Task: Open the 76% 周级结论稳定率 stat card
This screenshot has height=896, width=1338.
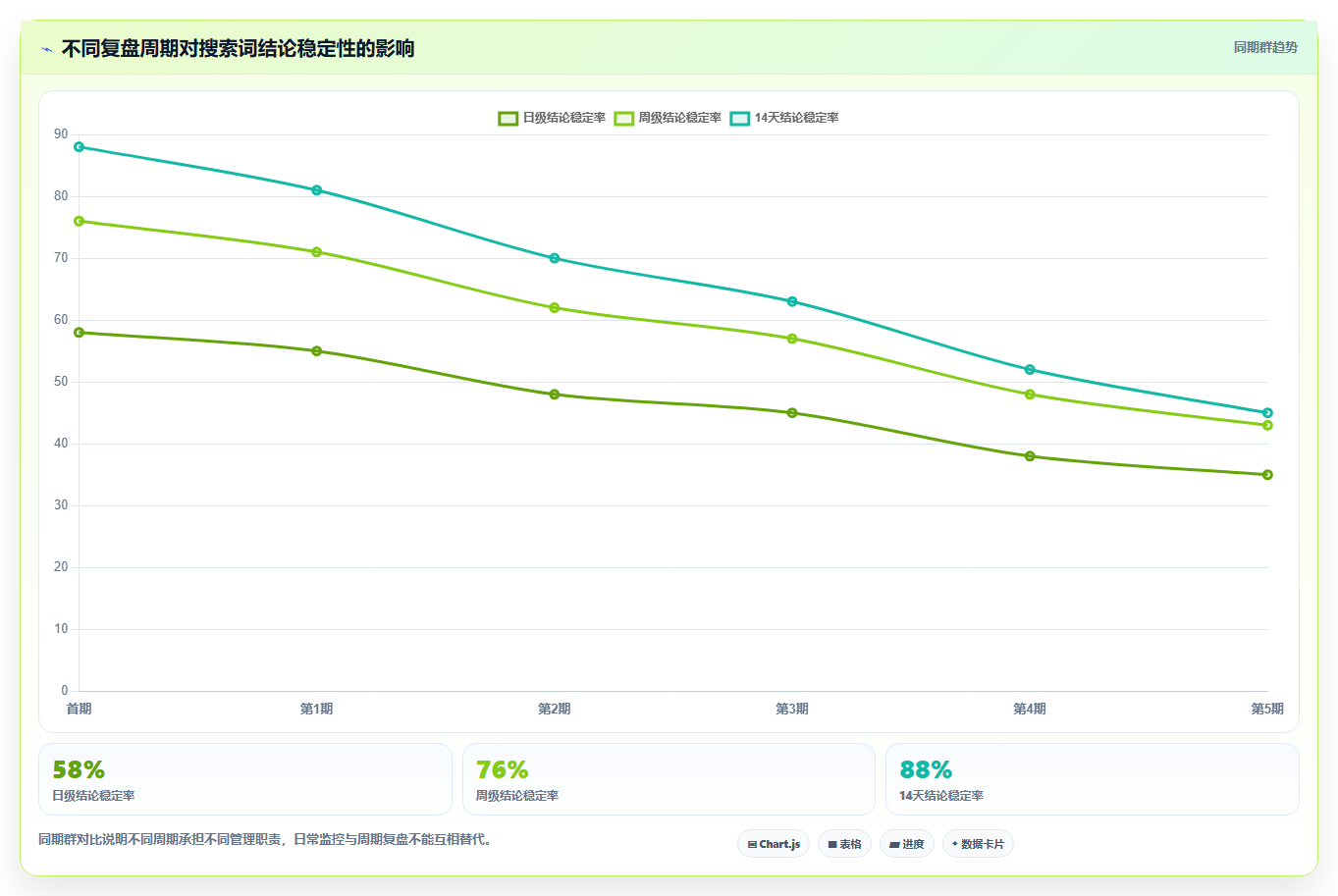Action: point(669,779)
